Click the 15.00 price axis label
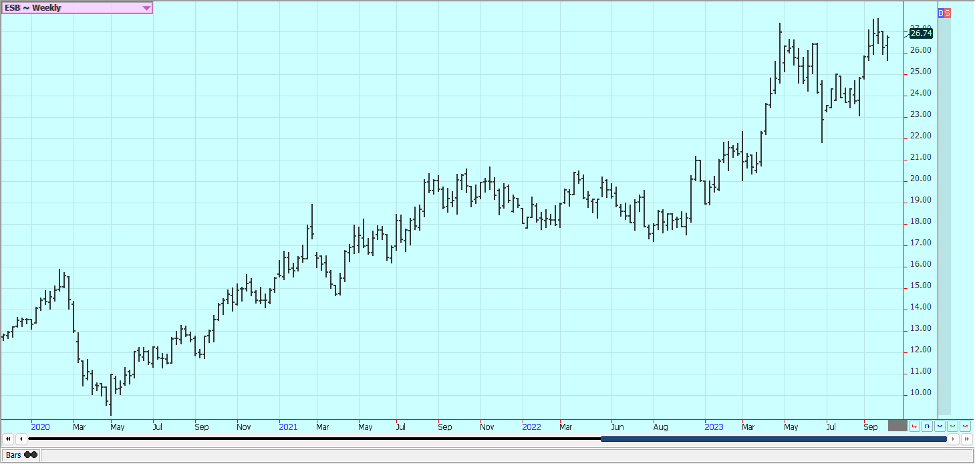The height and width of the screenshot is (464, 976). click(921, 286)
